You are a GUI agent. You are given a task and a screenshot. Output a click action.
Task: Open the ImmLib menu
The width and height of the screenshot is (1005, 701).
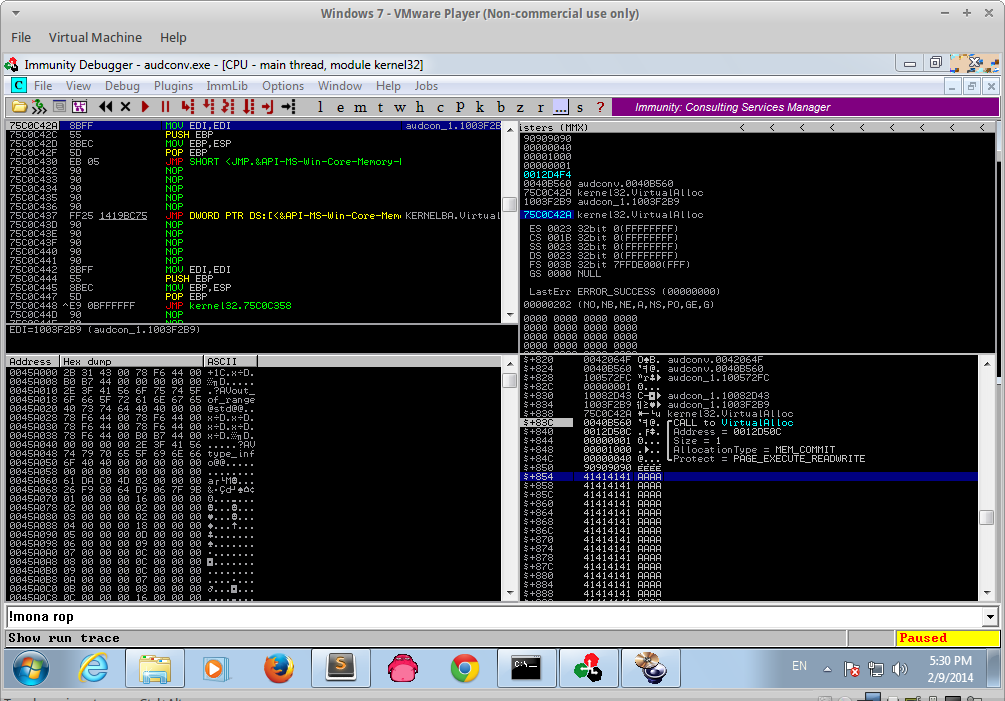[x=227, y=86]
